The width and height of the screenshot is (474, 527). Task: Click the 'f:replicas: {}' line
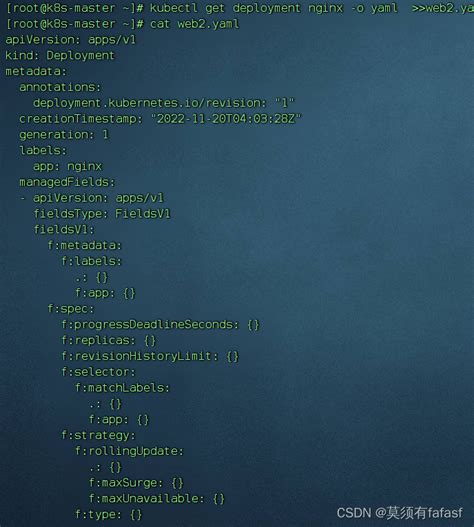coord(108,340)
